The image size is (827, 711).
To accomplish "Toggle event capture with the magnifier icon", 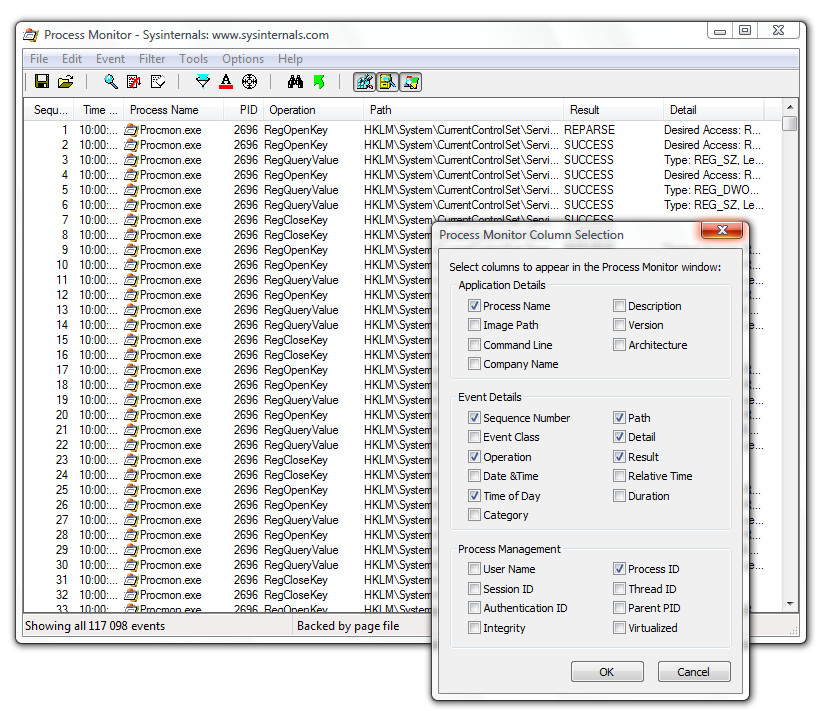I will [111, 82].
